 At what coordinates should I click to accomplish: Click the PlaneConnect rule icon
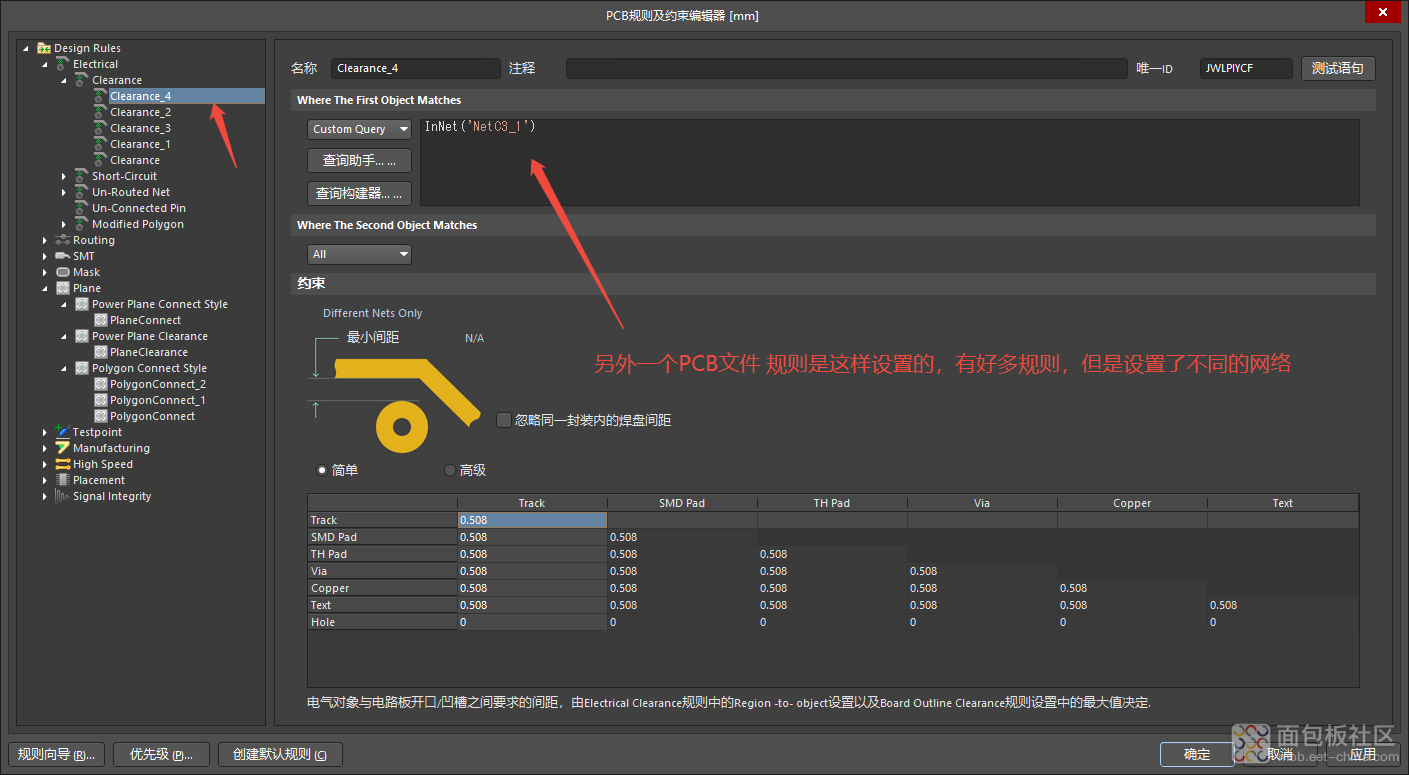(x=100, y=320)
